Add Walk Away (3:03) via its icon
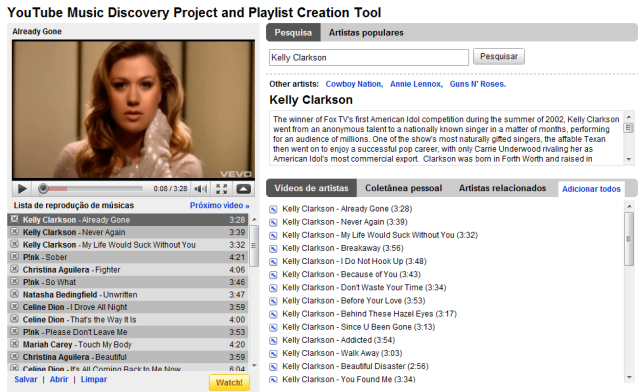Screen dimensions: 640x392 pyautogui.click(x=273, y=353)
